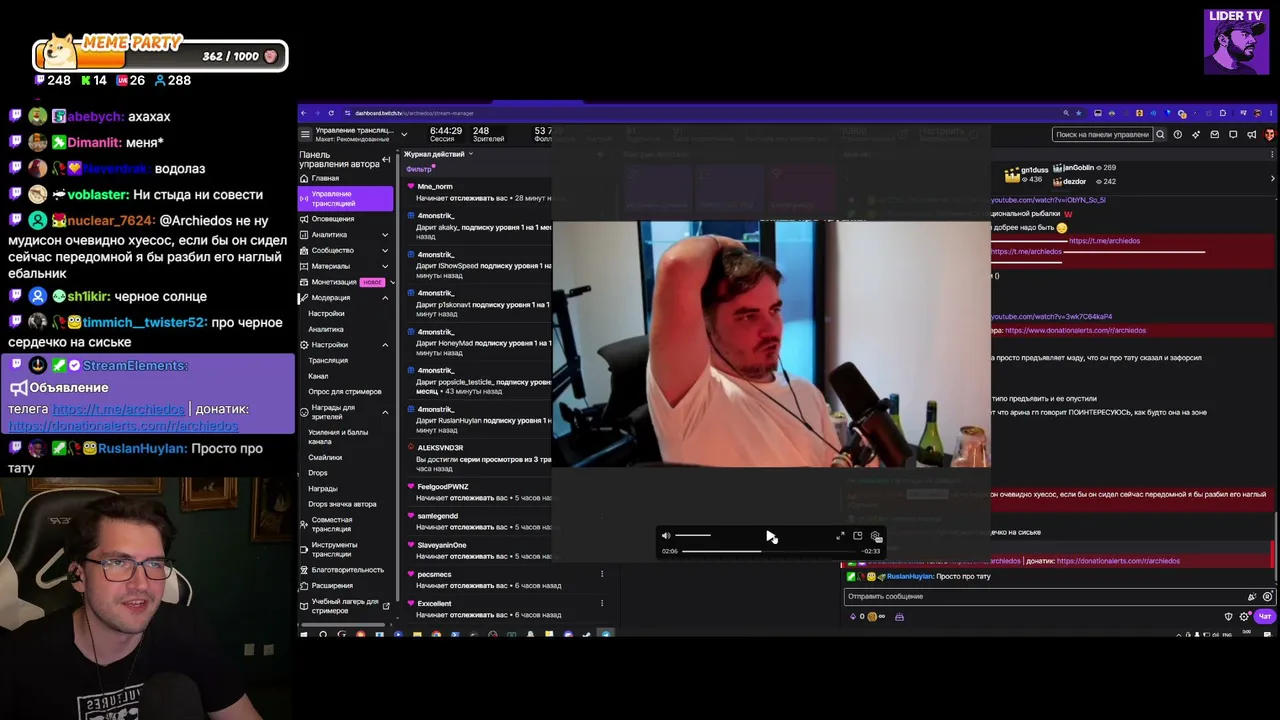The image size is (1280, 720).
Task: Enter fullscreen on the video player
Action: click(x=840, y=536)
